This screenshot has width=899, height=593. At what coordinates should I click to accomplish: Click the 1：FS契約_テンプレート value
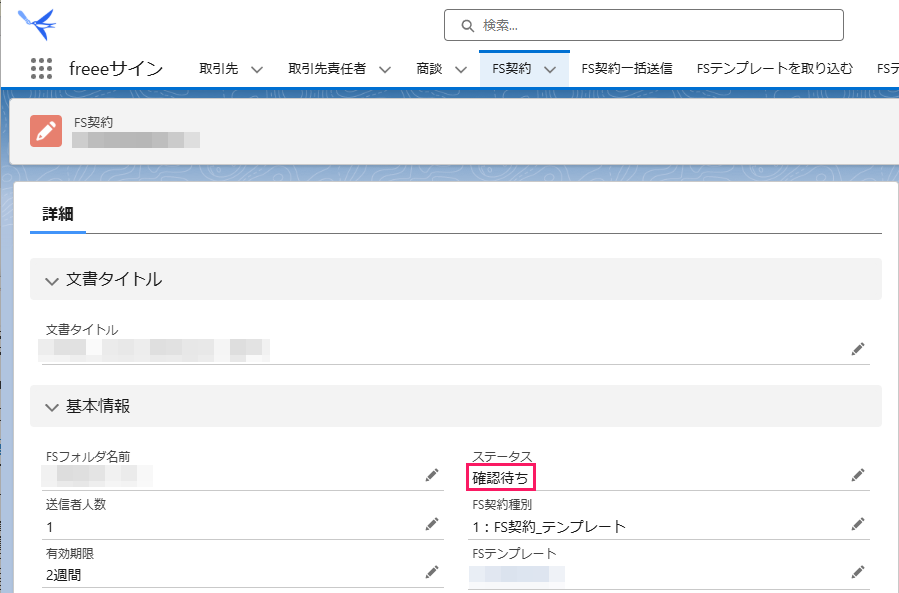[549, 526]
